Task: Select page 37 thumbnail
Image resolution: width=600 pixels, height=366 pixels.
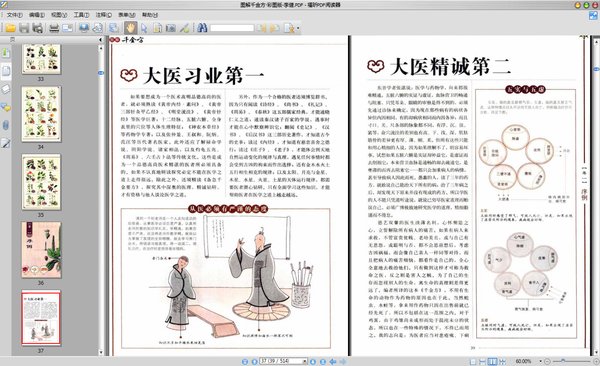Action: 41,318
